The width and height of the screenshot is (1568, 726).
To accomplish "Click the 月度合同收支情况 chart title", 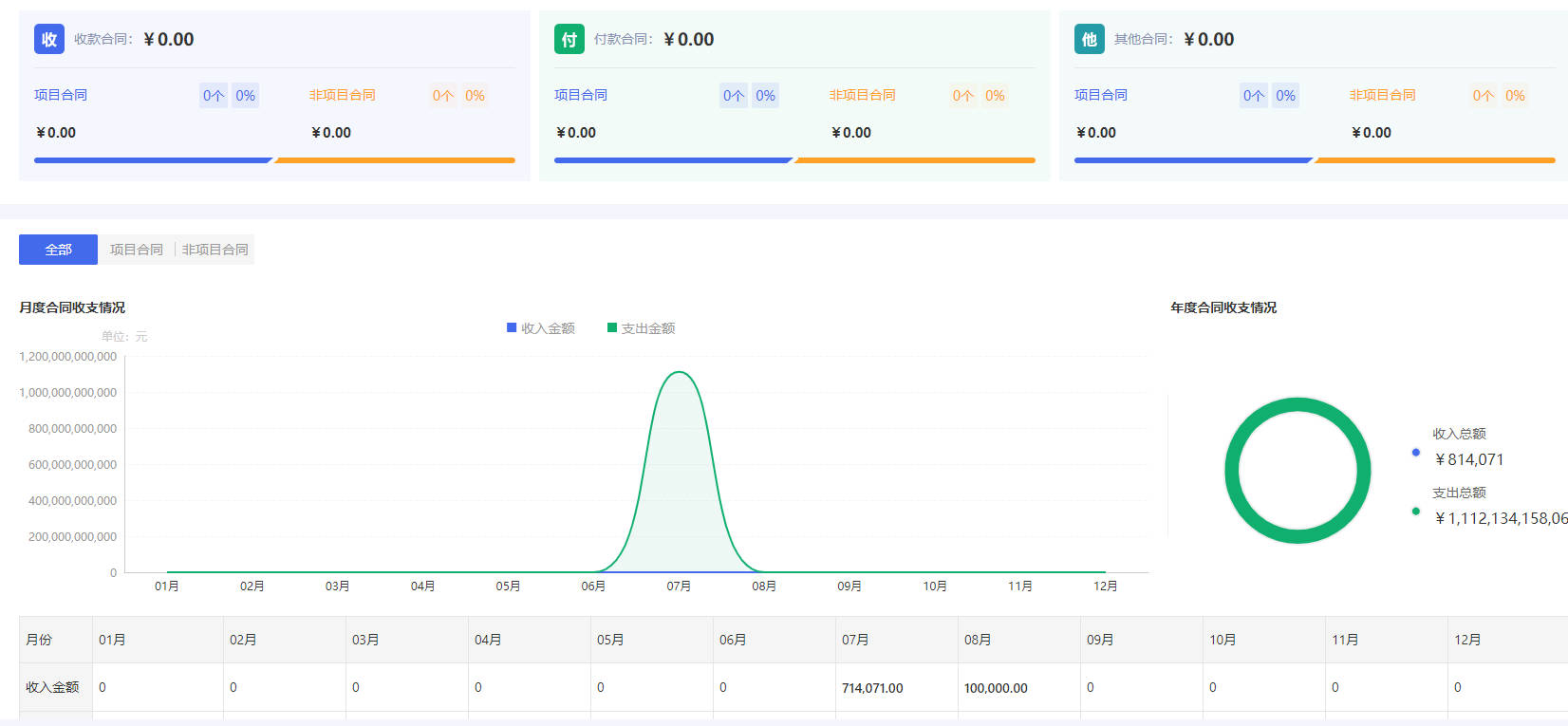I will point(72,307).
